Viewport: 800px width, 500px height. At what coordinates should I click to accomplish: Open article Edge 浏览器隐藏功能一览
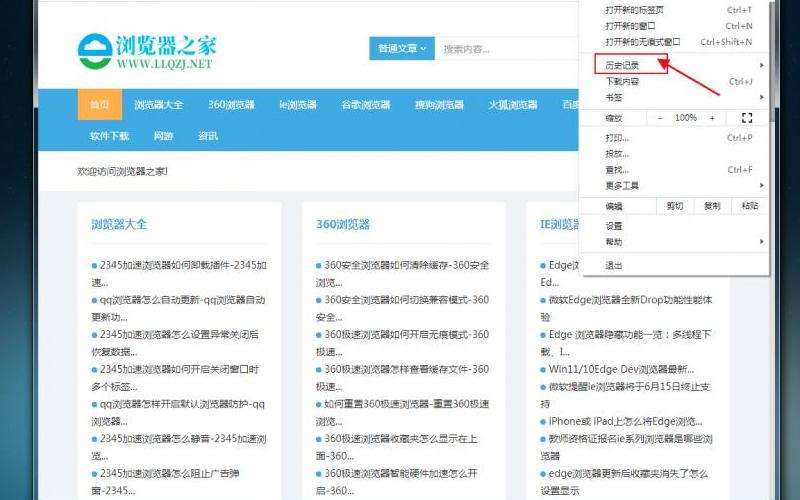pos(626,343)
